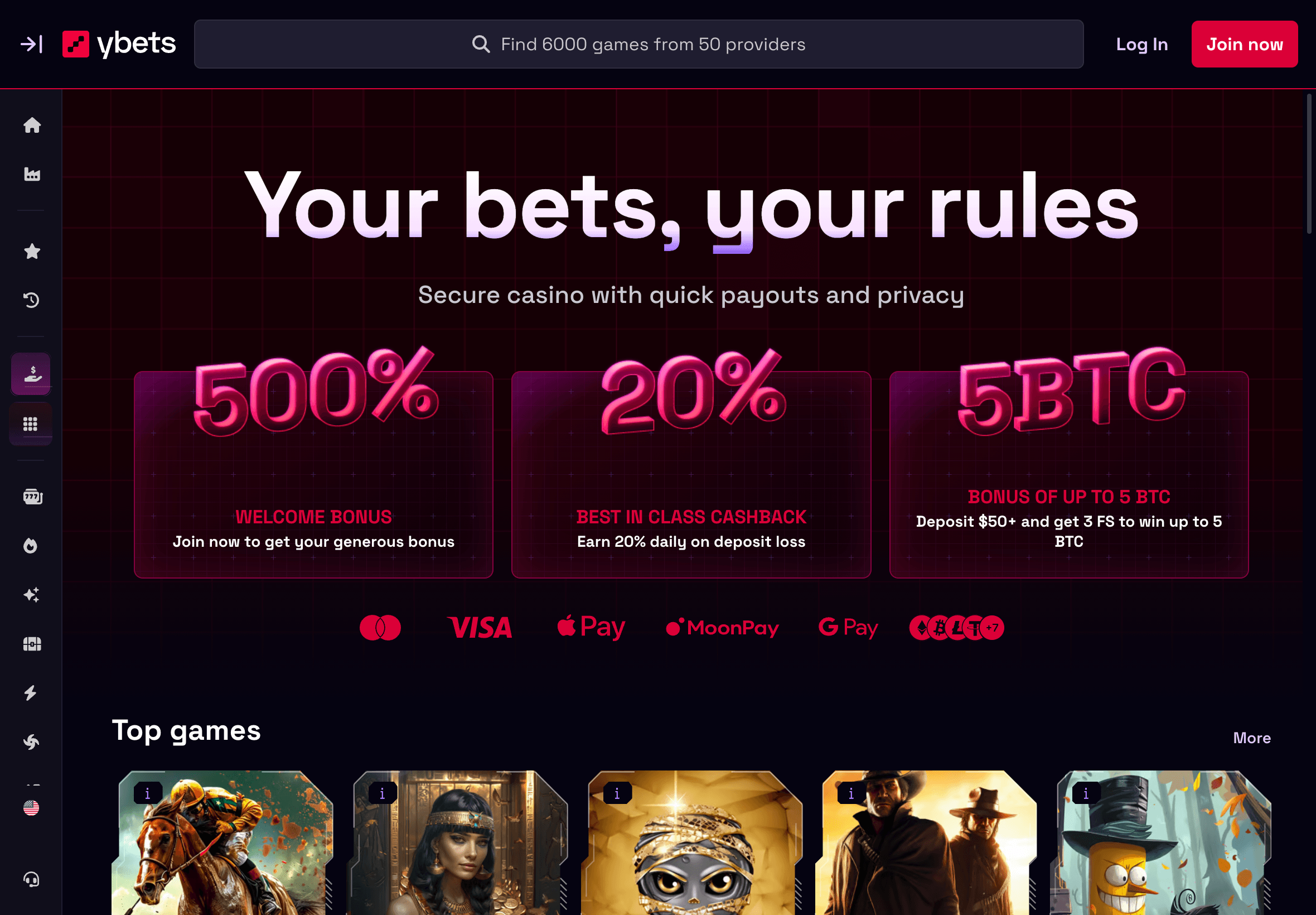Open the More link next to Top games
The height and width of the screenshot is (915, 1316).
click(x=1251, y=739)
